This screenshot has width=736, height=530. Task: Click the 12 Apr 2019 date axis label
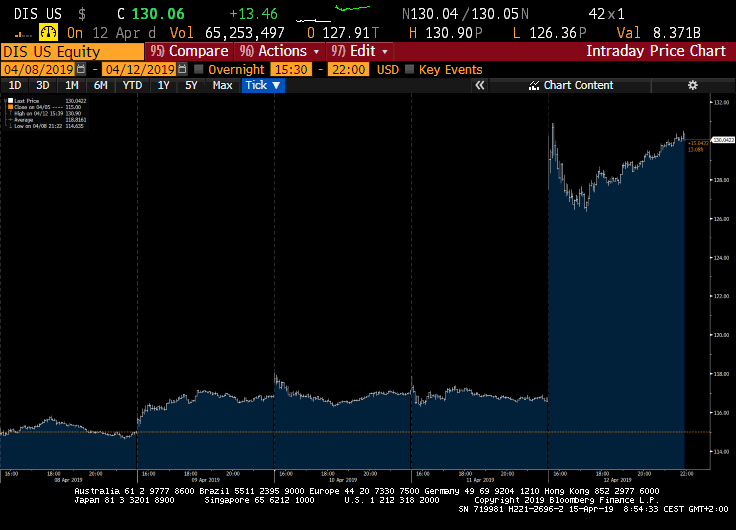click(x=617, y=480)
